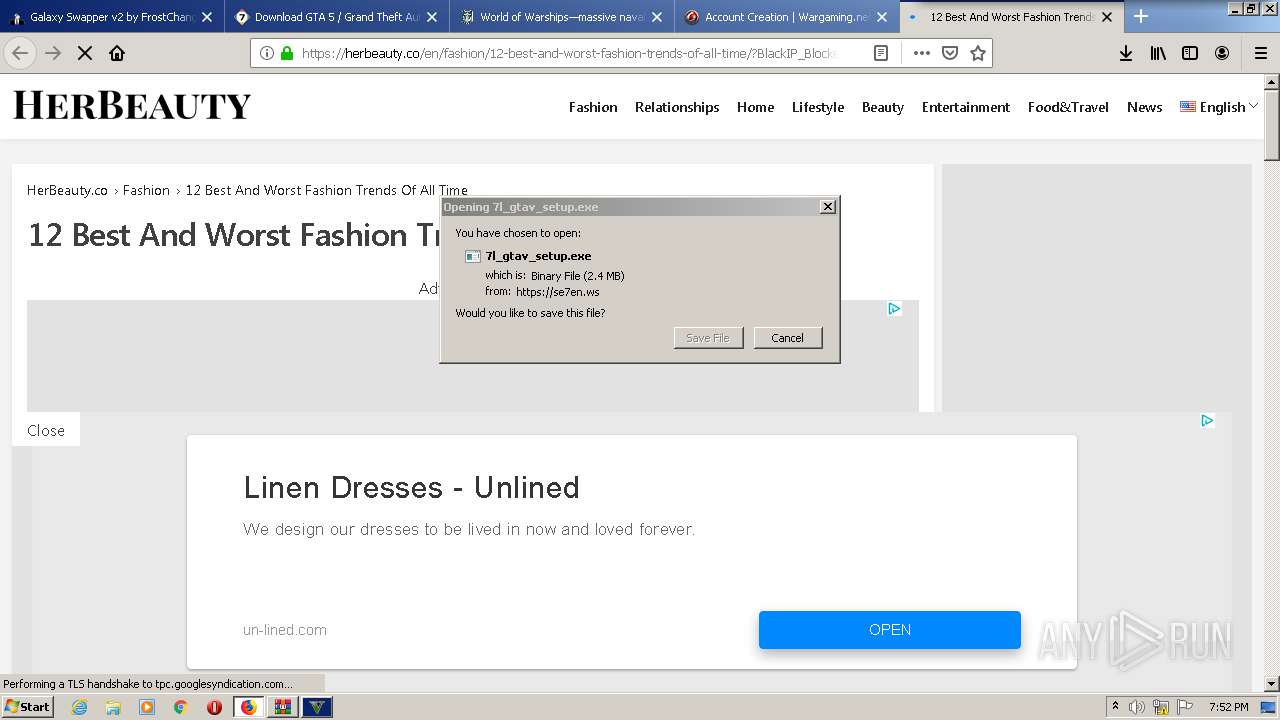Open the Food&Travel section
This screenshot has height=720, width=1280.
[x=1068, y=107]
